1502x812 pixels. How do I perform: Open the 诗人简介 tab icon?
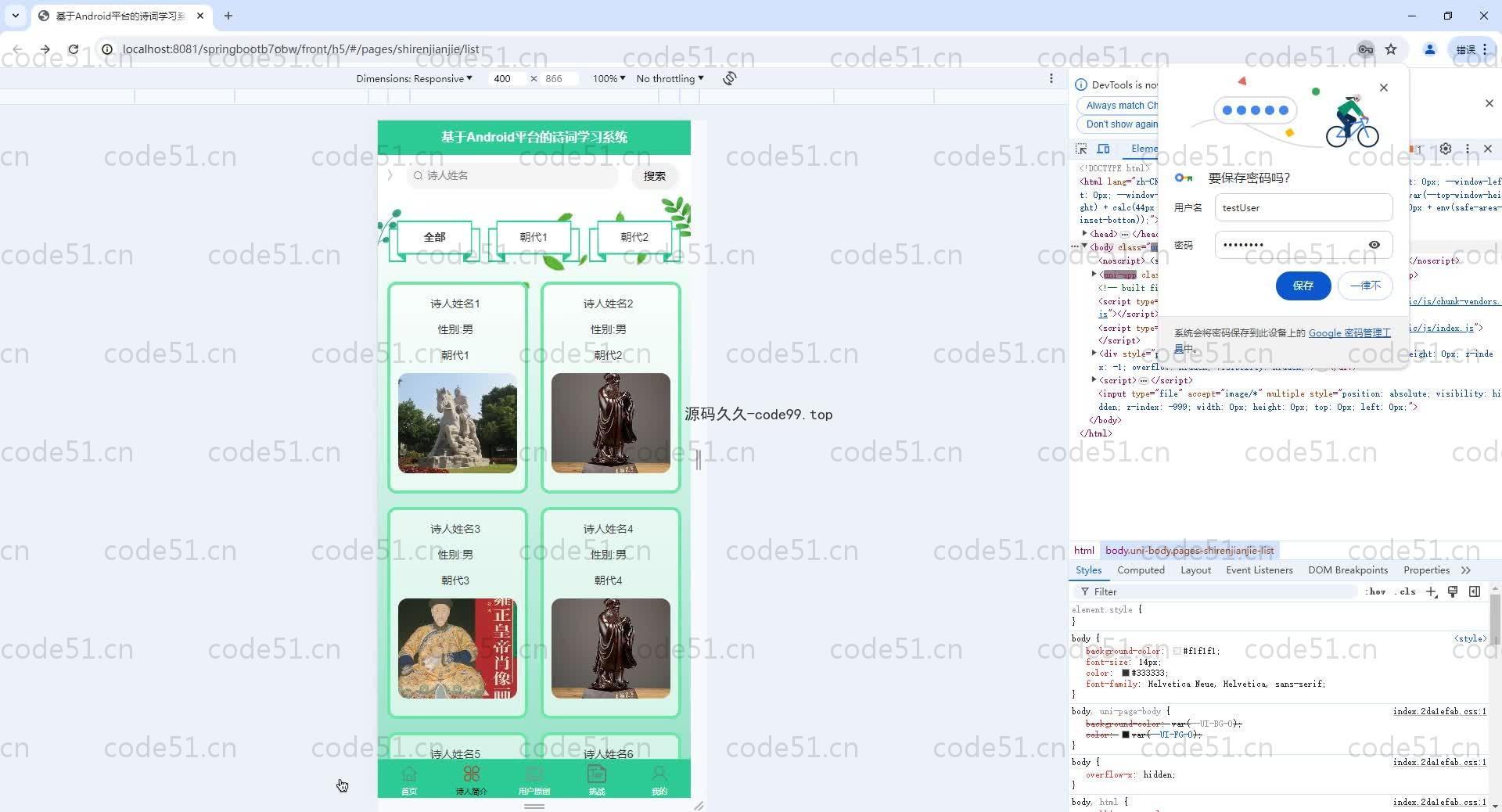point(471,774)
